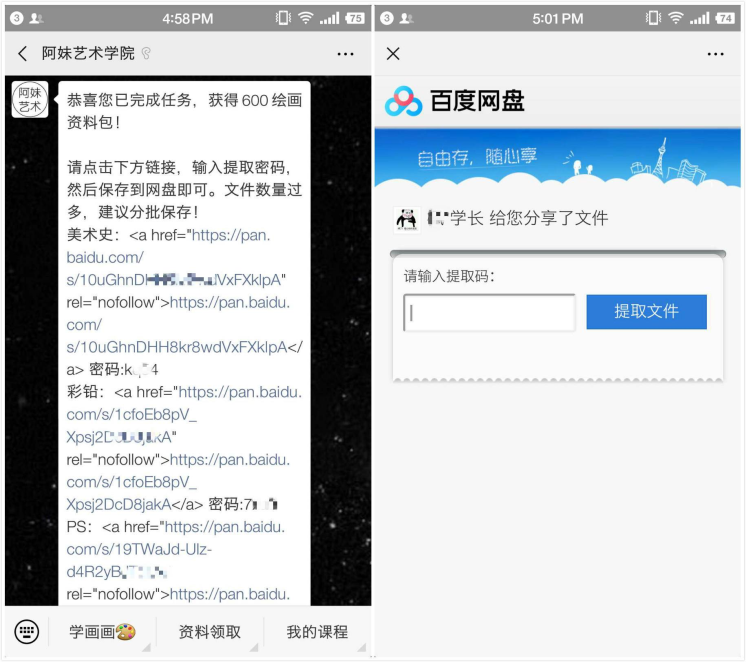Image resolution: width=746 pixels, height=662 pixels.
Task: Close the 百度网盘 web page
Action: click(393, 54)
